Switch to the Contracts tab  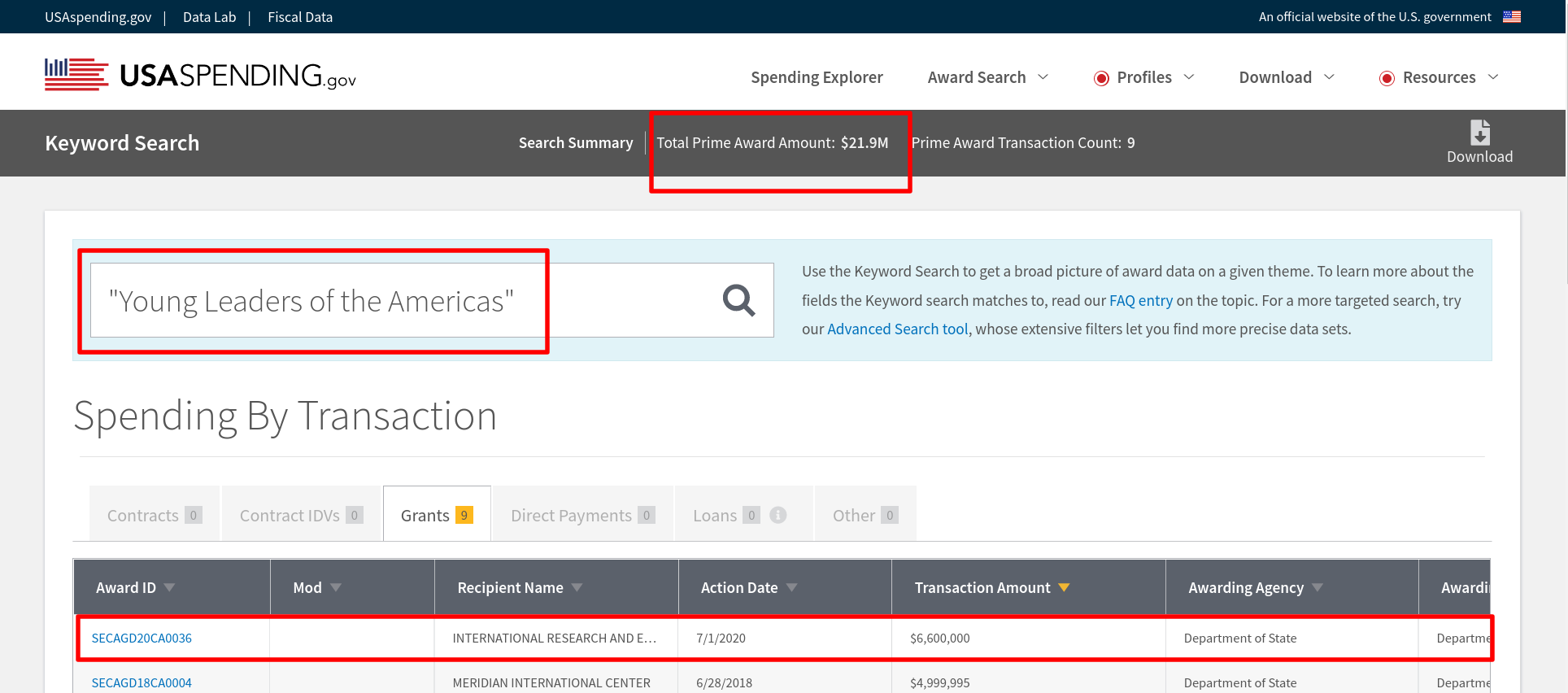pyautogui.click(x=155, y=514)
